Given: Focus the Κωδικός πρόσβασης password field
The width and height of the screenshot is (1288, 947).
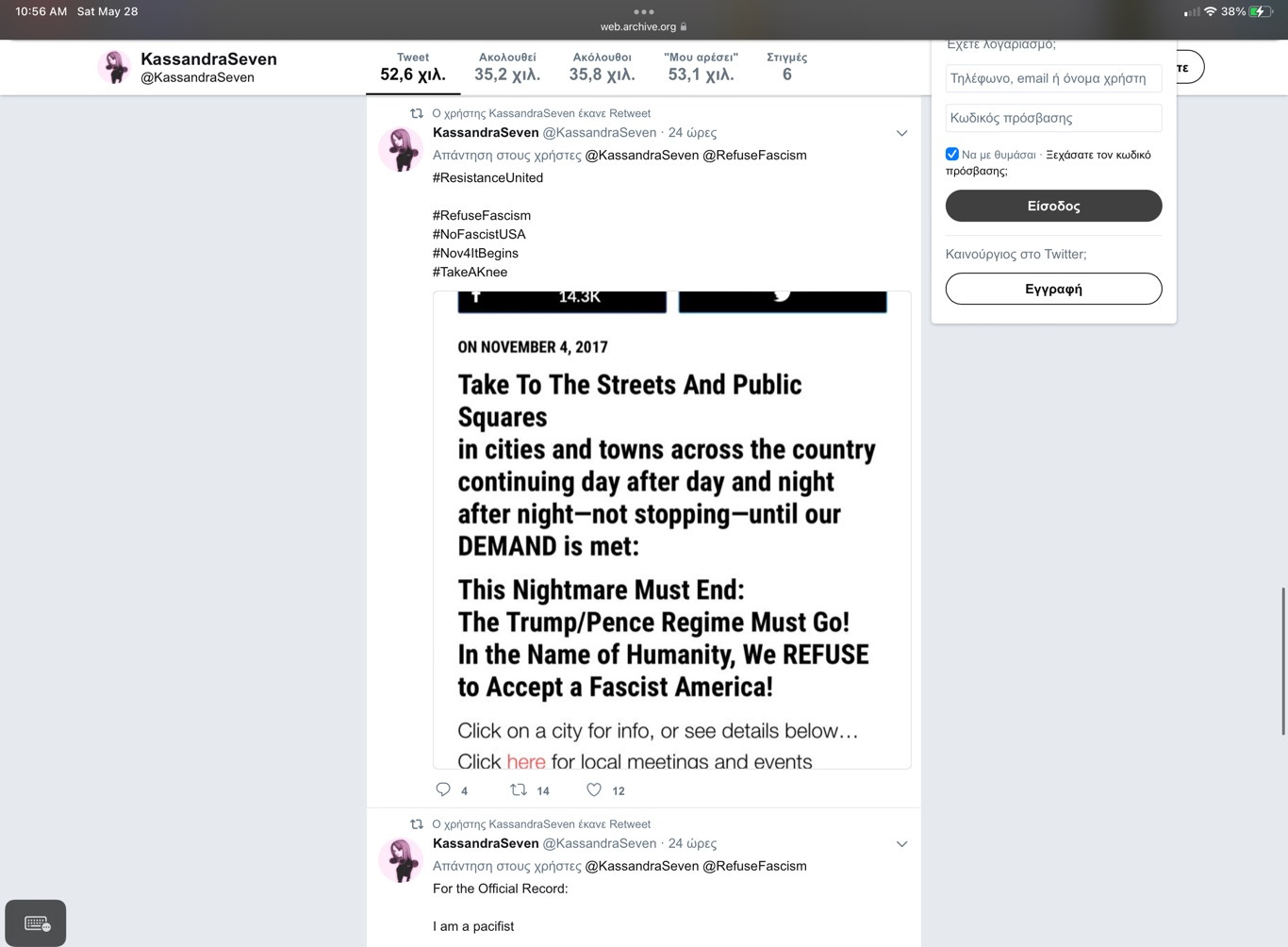Looking at the screenshot, I should pyautogui.click(x=1053, y=118).
